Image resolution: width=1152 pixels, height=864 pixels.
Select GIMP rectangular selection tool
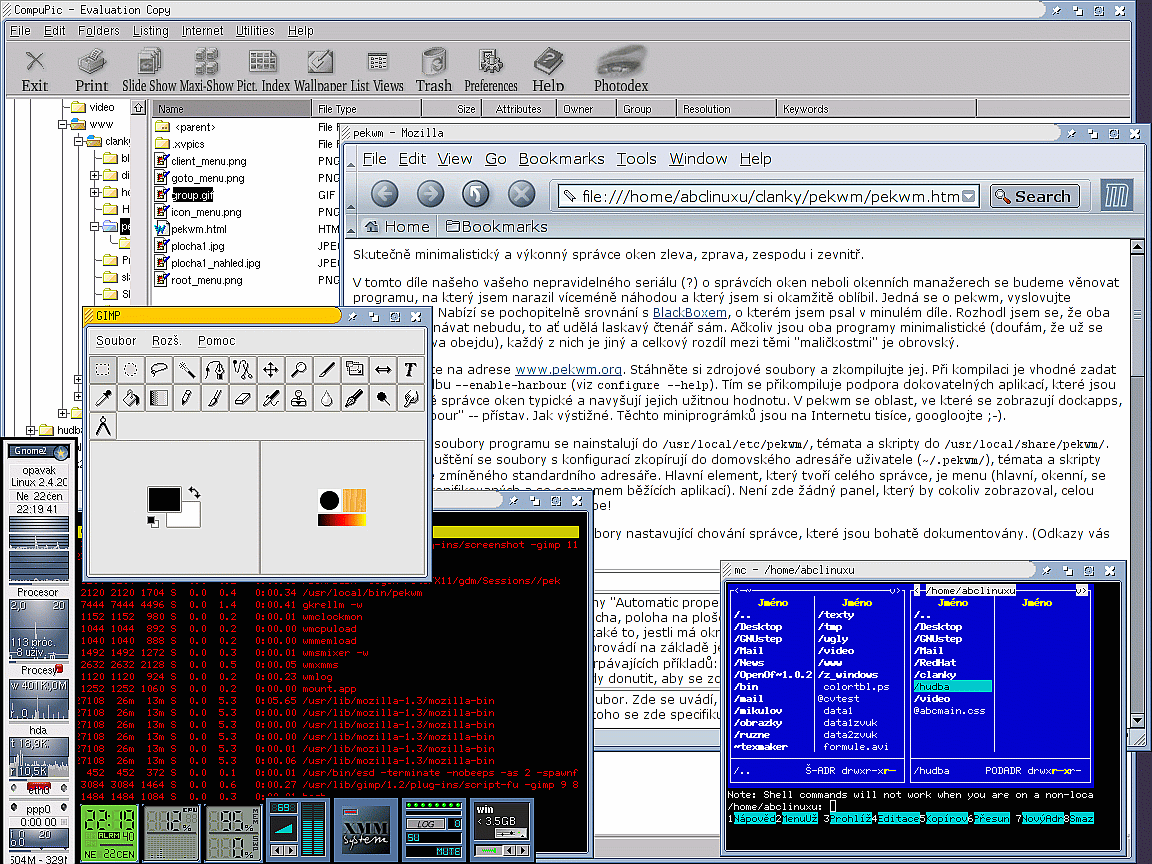[103, 370]
